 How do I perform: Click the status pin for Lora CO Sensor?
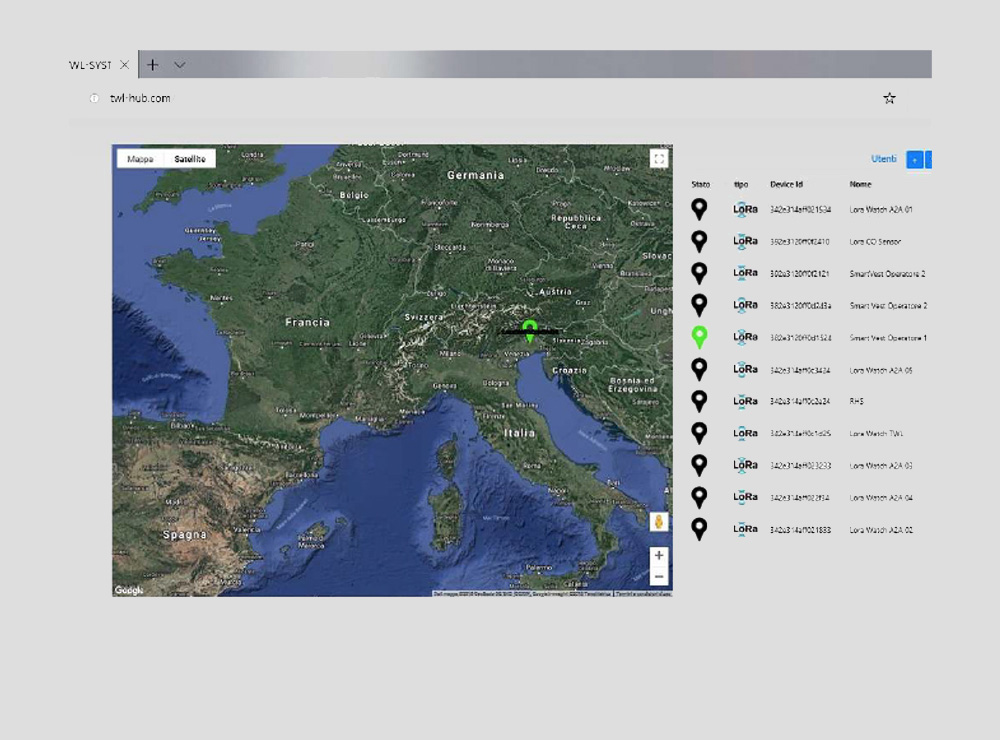tap(700, 241)
